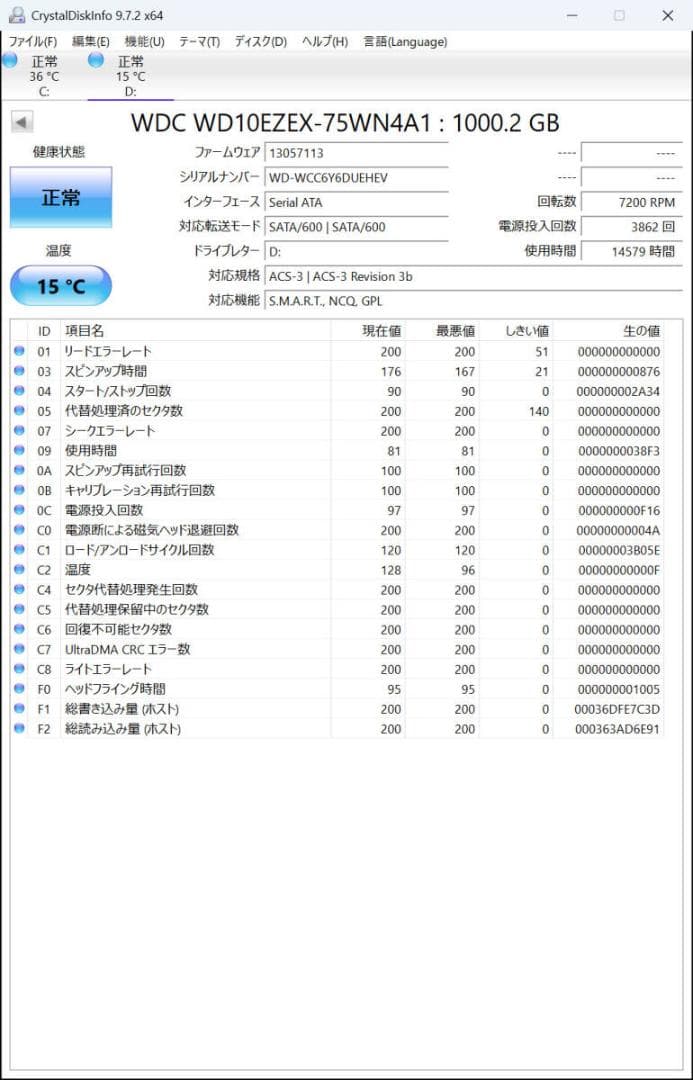
Task: Click threshold value 140
Action: (x=539, y=411)
